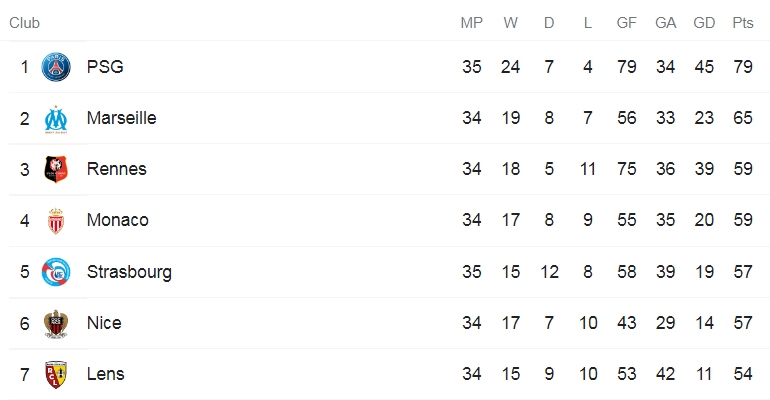Open the Marseille team name link
This screenshot has width=770, height=400.
pos(122,118)
